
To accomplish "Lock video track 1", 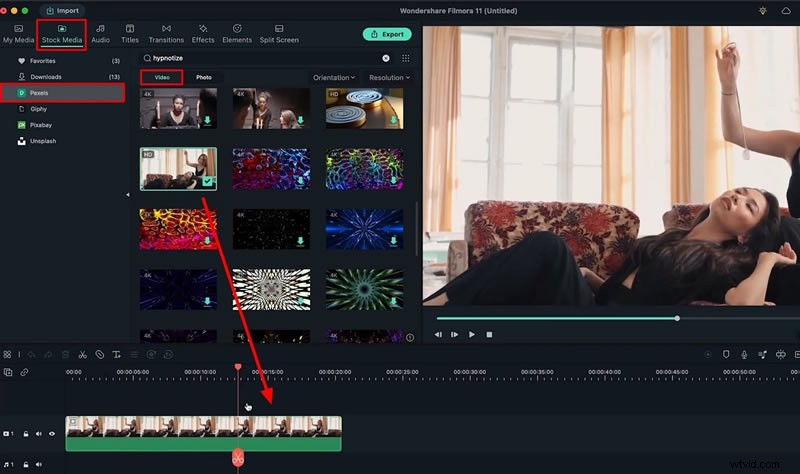I will pos(26,434).
